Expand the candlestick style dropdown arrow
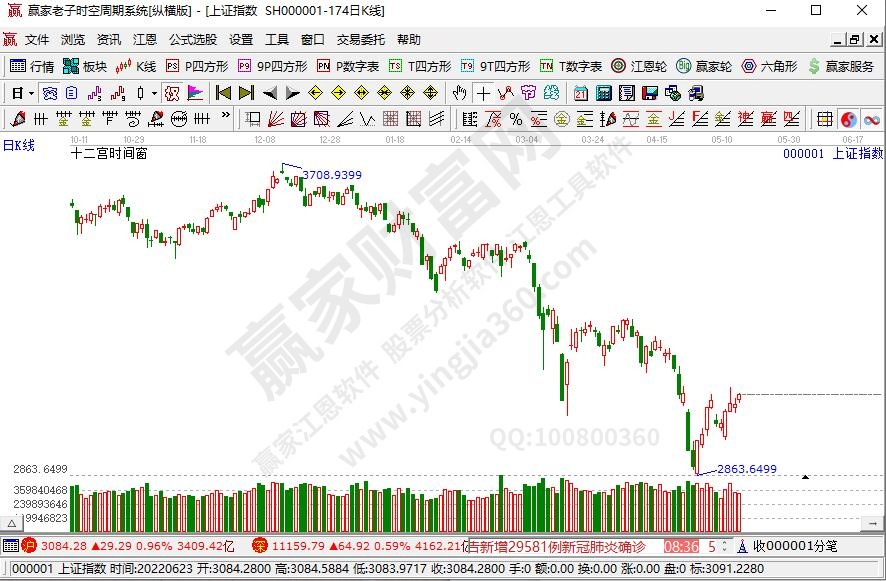The image size is (886, 581). point(153,93)
